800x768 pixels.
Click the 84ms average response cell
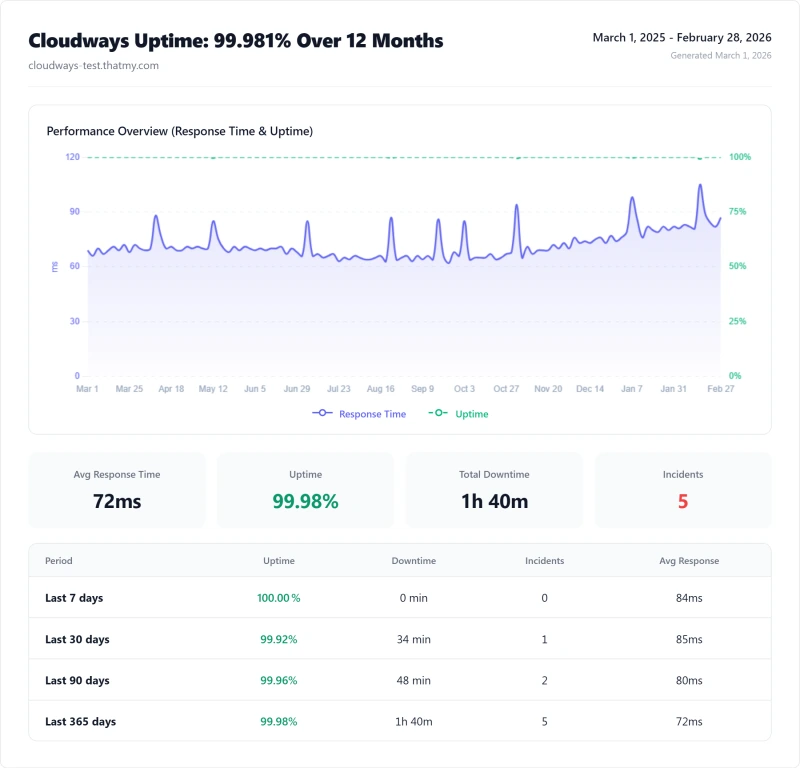689,598
